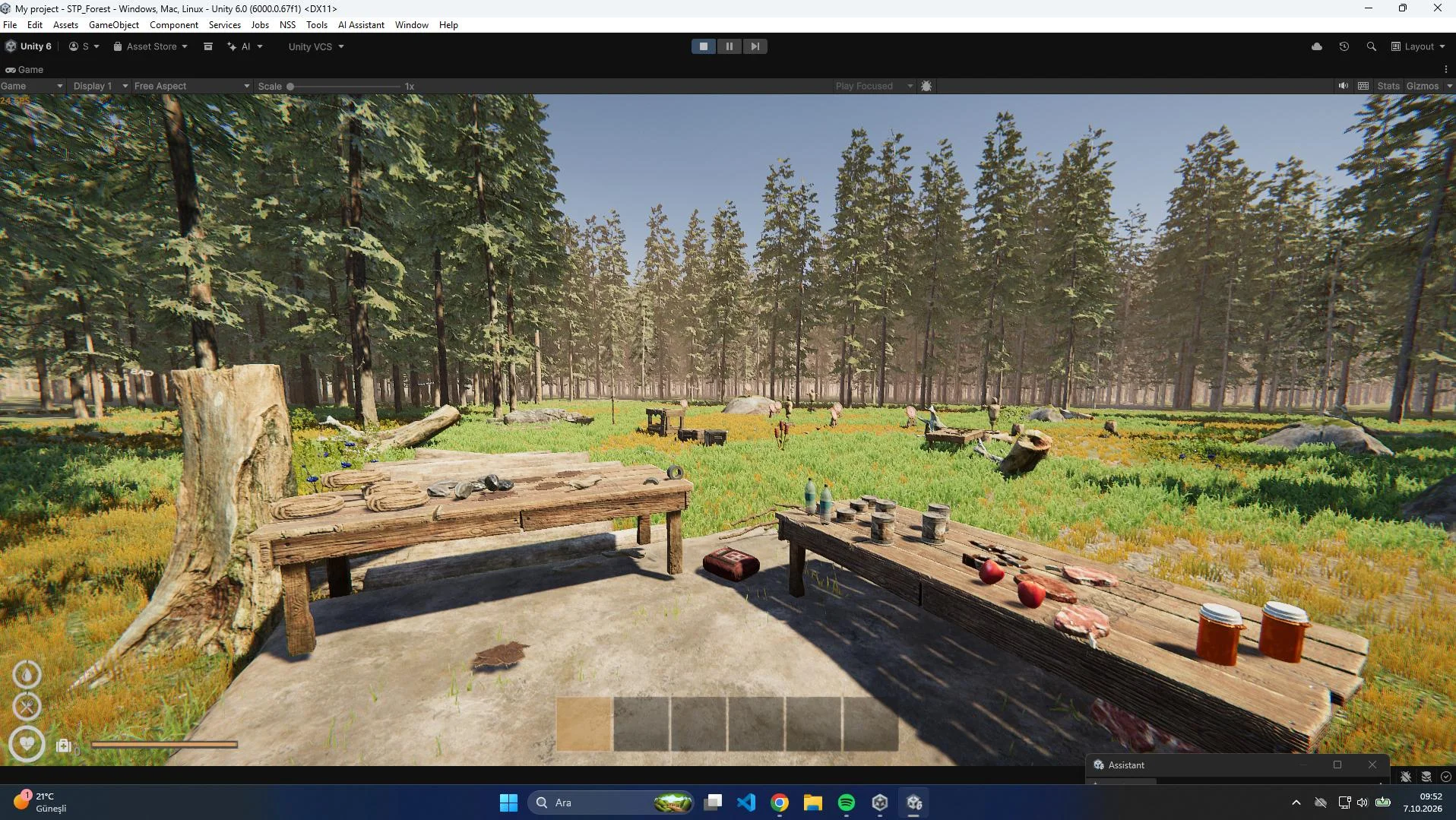Open the Free Aspect ratio dropdown
Viewport: 1456px width, 820px height.
click(191, 86)
